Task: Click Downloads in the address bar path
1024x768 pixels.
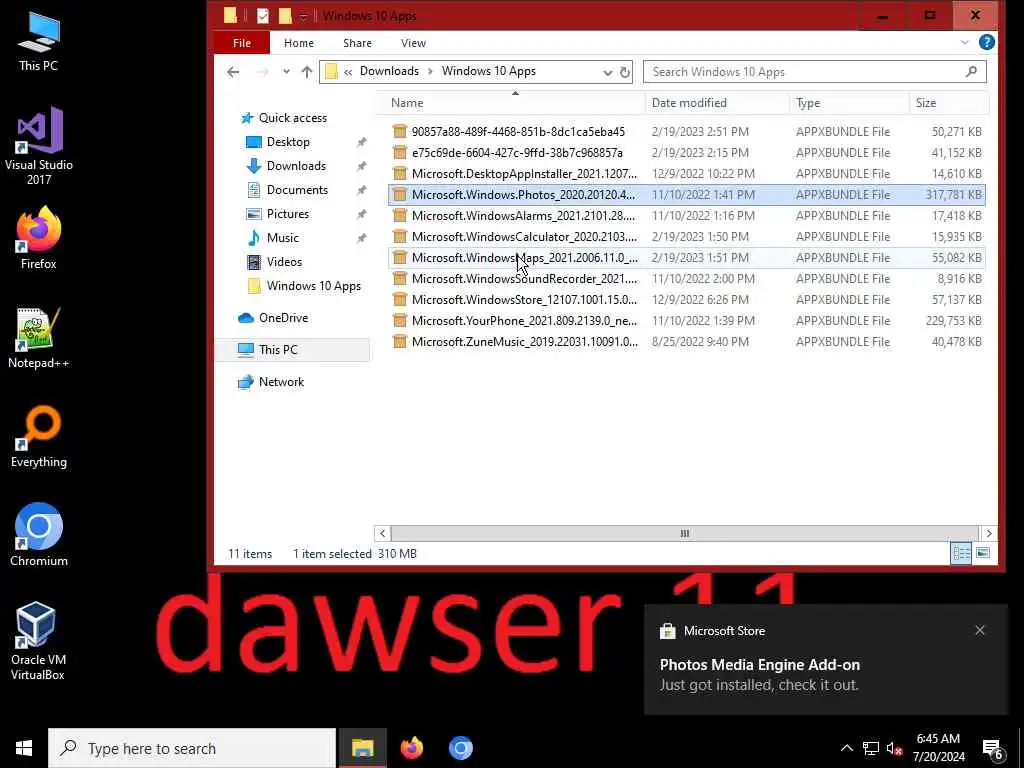Action: click(389, 71)
